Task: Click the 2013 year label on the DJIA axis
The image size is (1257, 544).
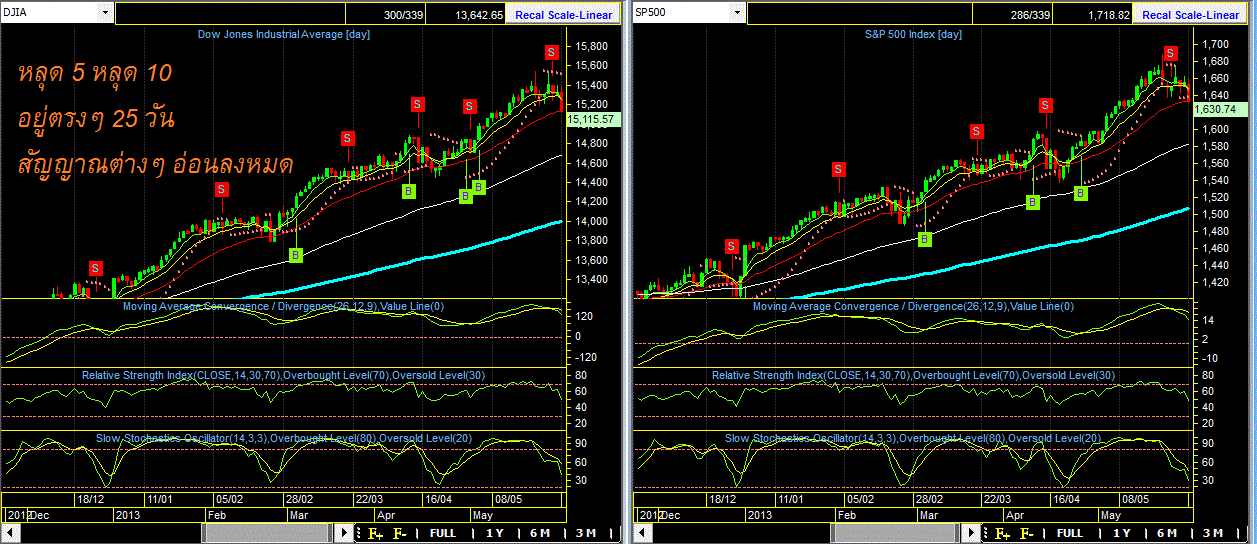Action: (x=127, y=515)
